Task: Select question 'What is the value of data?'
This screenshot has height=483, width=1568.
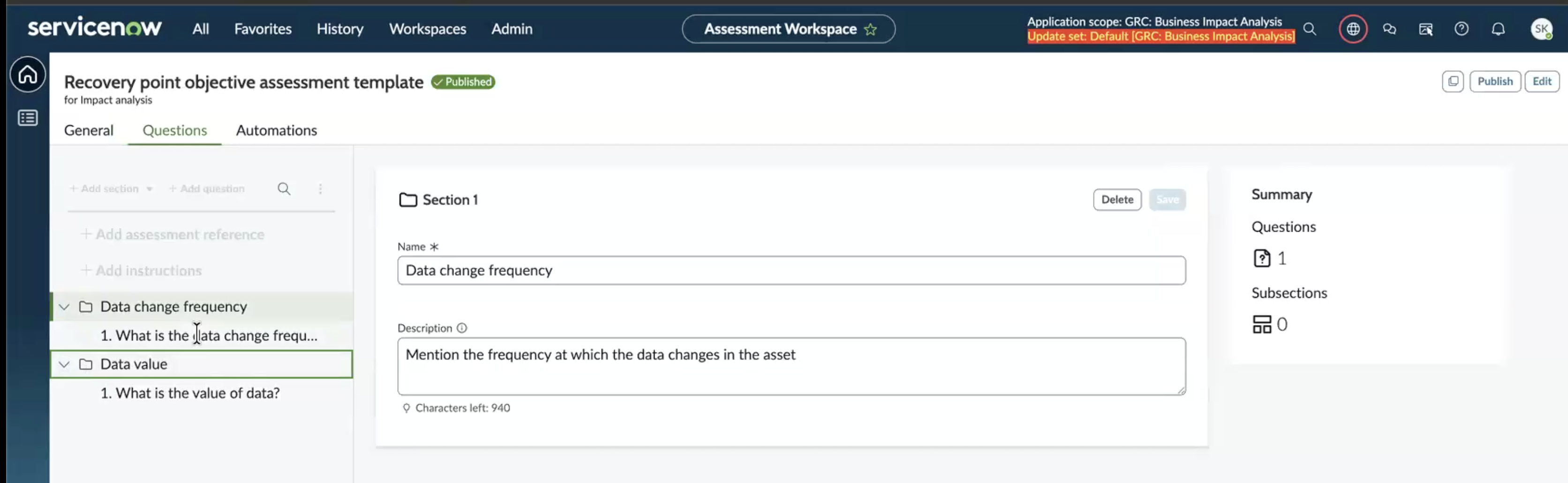Action: coord(190,393)
